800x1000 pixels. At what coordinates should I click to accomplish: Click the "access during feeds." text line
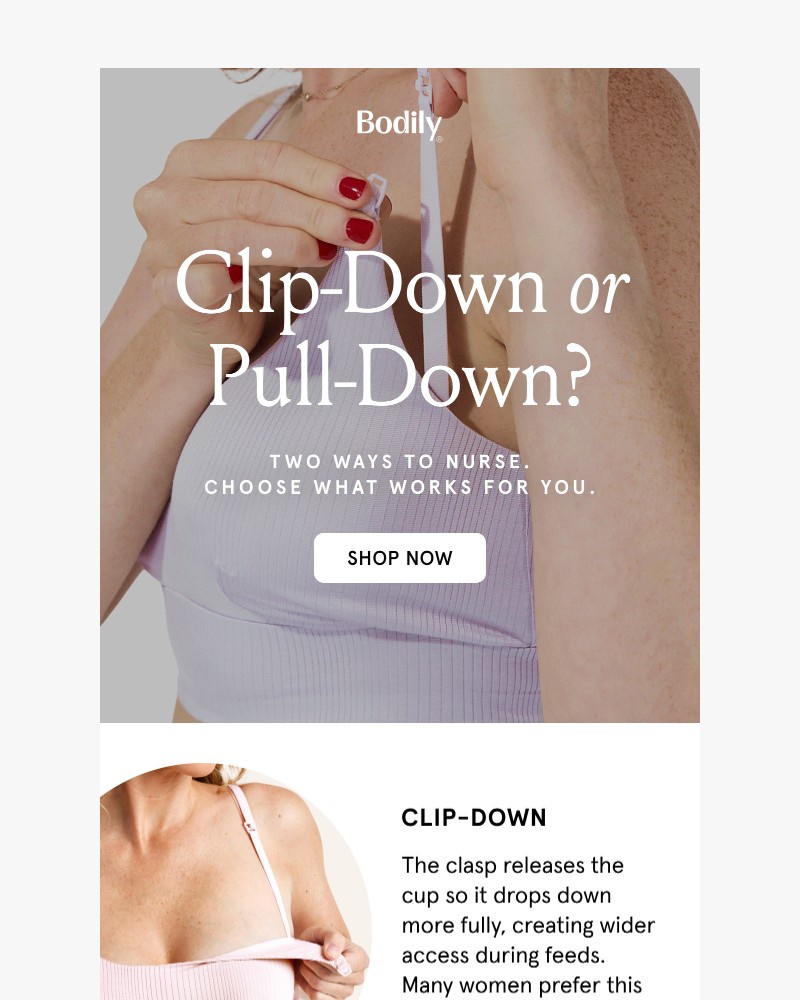point(503,955)
